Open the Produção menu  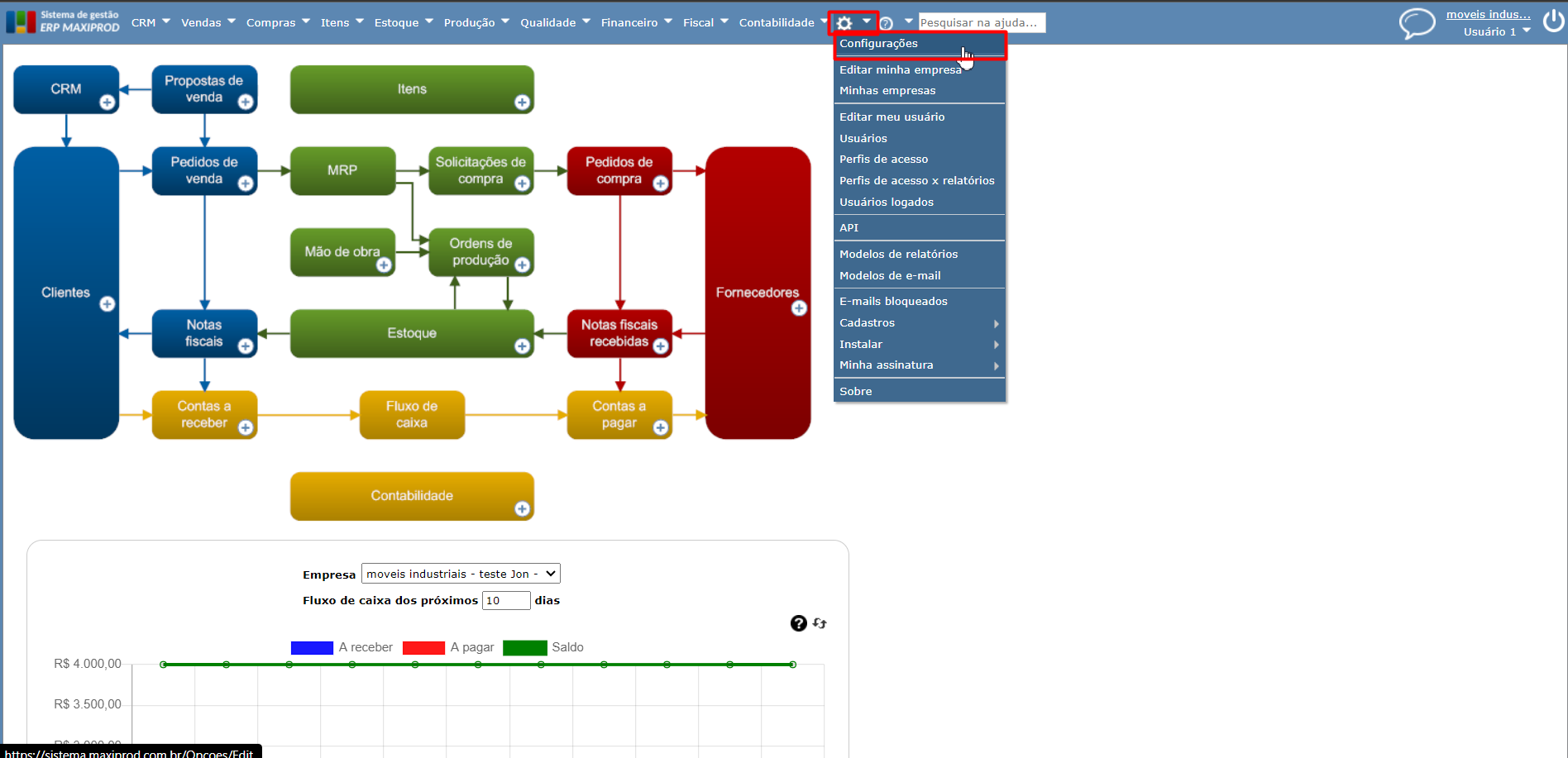click(x=476, y=22)
